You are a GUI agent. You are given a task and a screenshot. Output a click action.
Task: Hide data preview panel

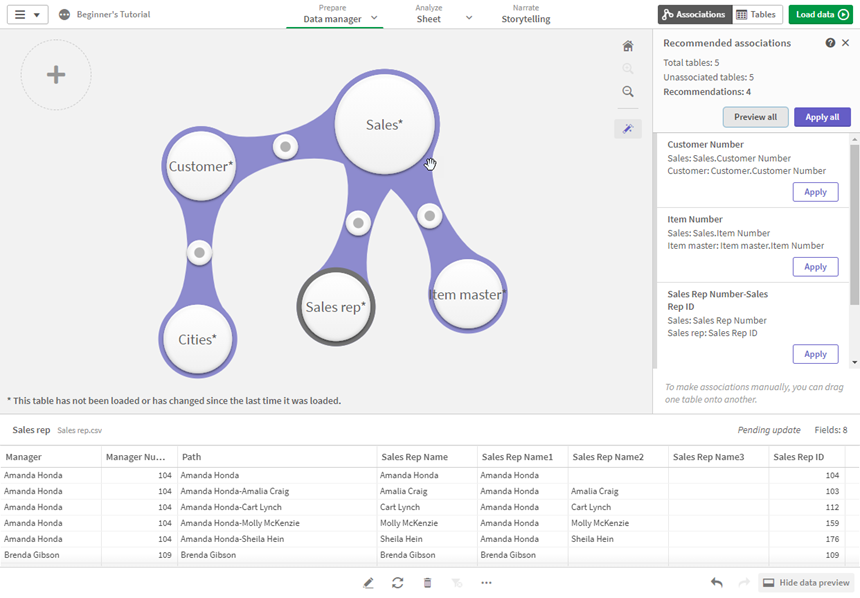806,583
